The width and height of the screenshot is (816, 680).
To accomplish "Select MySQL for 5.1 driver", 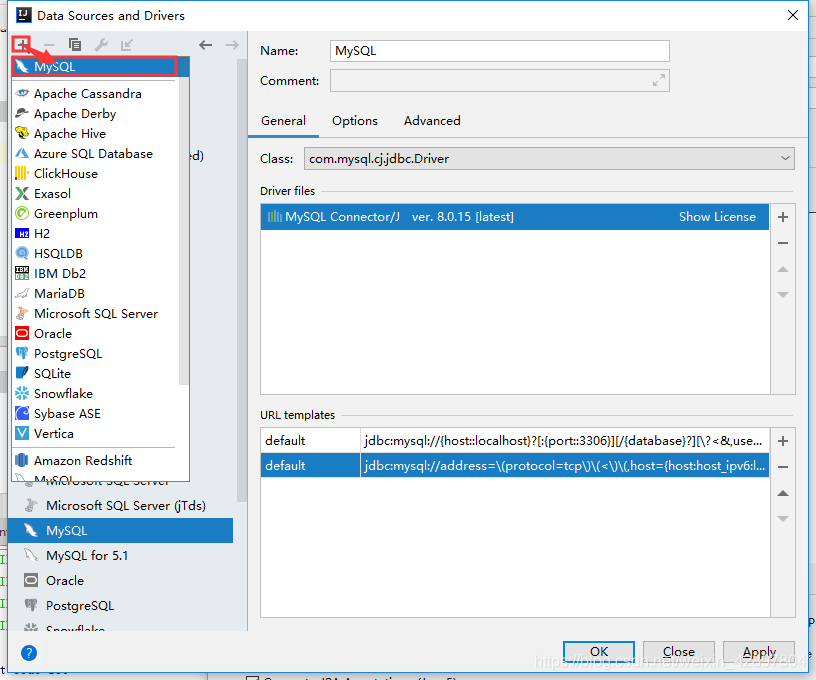I will tap(121, 556).
